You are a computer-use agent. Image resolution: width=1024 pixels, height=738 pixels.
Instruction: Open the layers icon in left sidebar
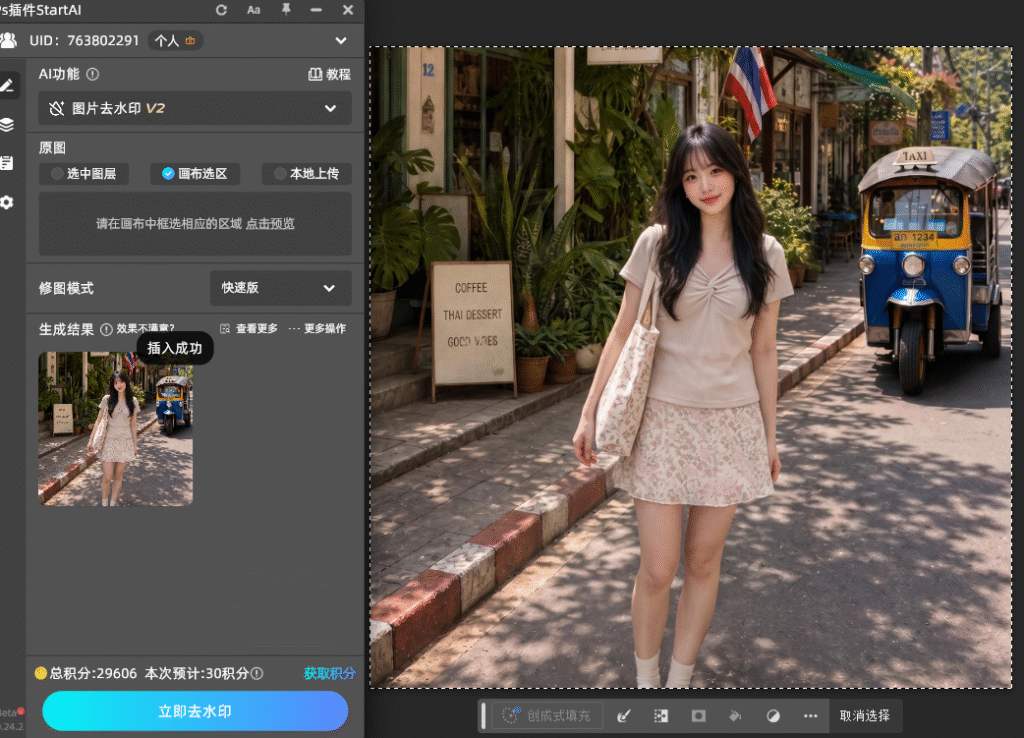pos(7,124)
